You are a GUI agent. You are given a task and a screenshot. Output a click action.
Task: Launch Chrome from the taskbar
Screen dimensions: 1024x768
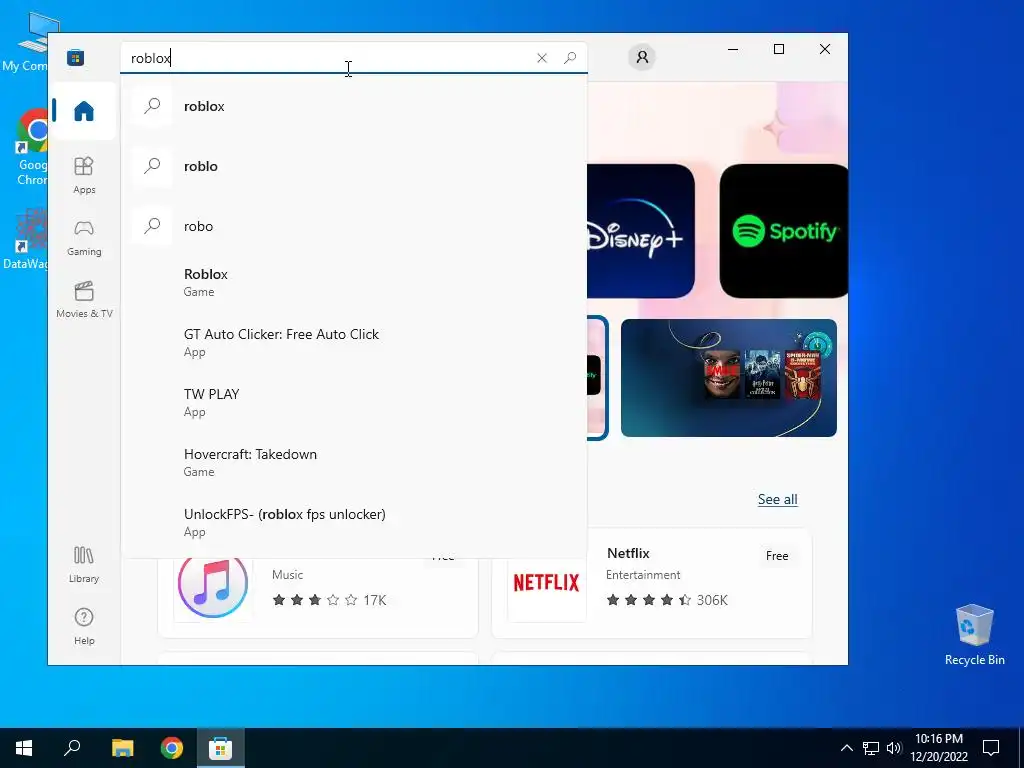coord(172,748)
